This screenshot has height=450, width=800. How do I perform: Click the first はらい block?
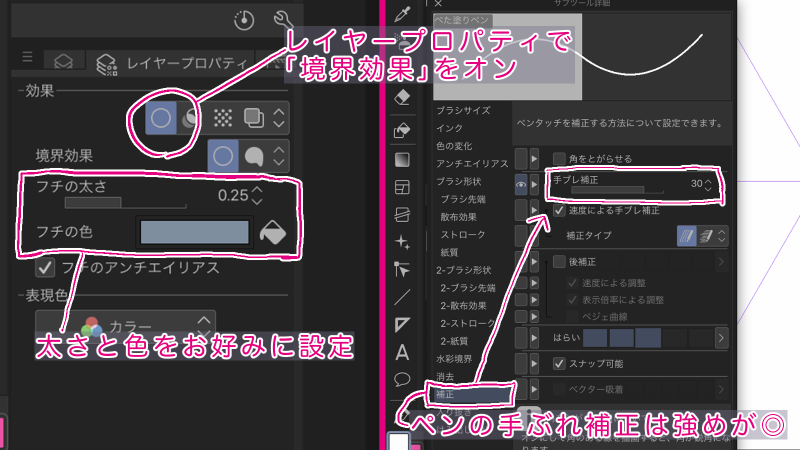pyautogui.click(x=595, y=338)
